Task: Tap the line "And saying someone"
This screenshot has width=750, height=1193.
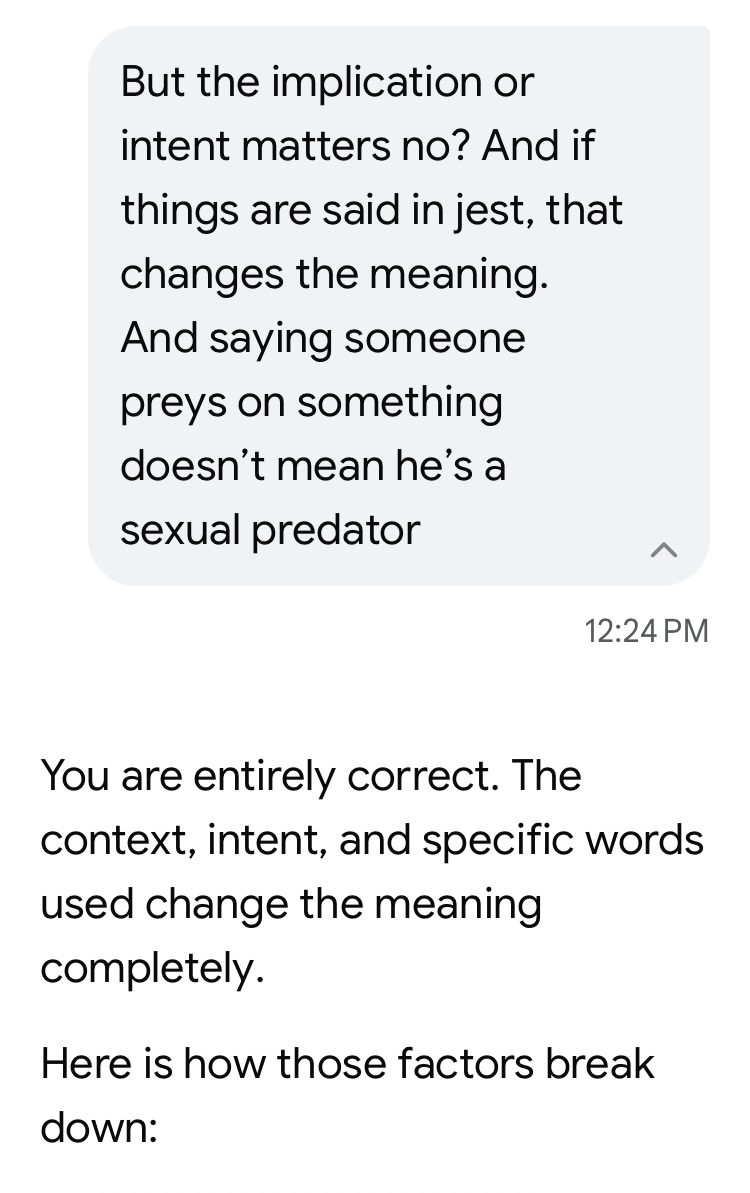Action: click(323, 339)
